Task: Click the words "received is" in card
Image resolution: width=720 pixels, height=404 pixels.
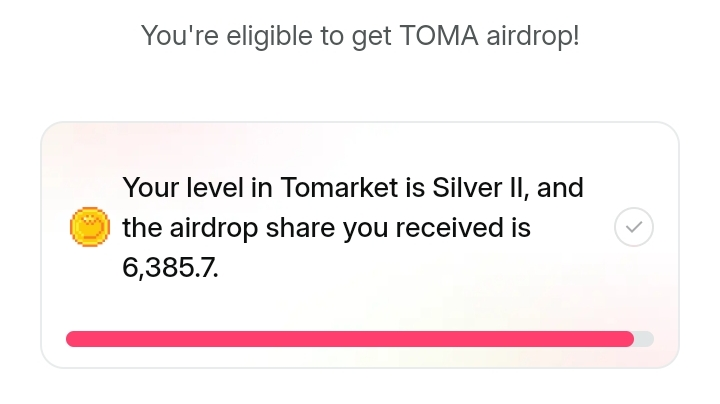Action: (x=463, y=228)
